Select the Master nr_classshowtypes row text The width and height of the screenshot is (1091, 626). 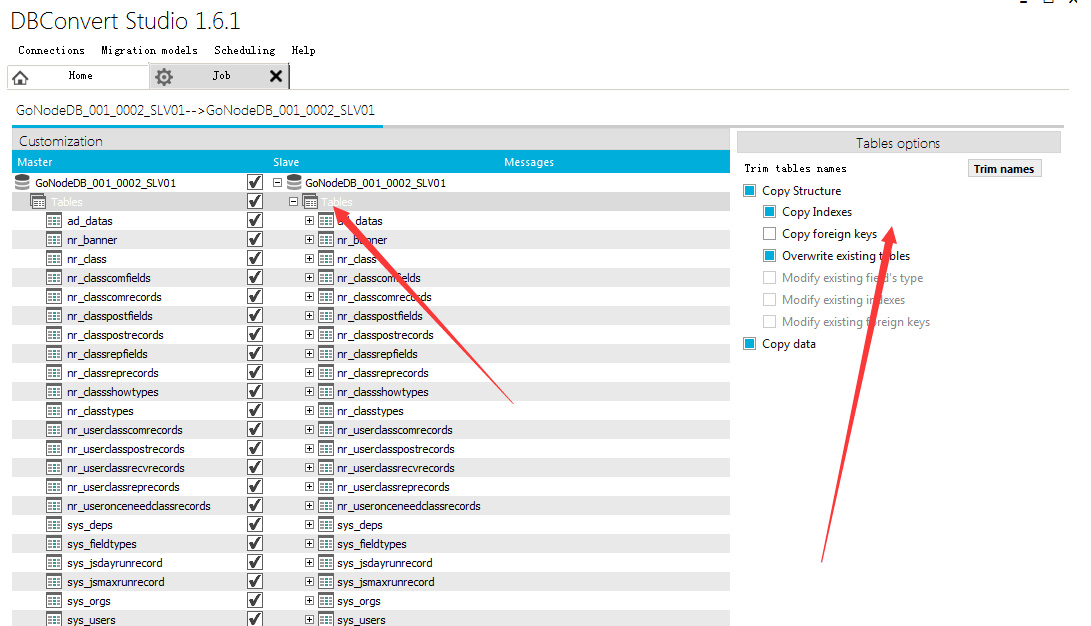coord(113,392)
